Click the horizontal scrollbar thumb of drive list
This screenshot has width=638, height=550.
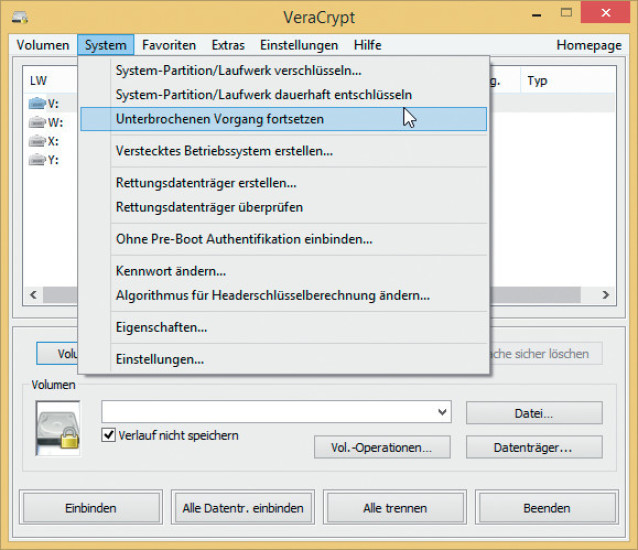click(x=535, y=295)
